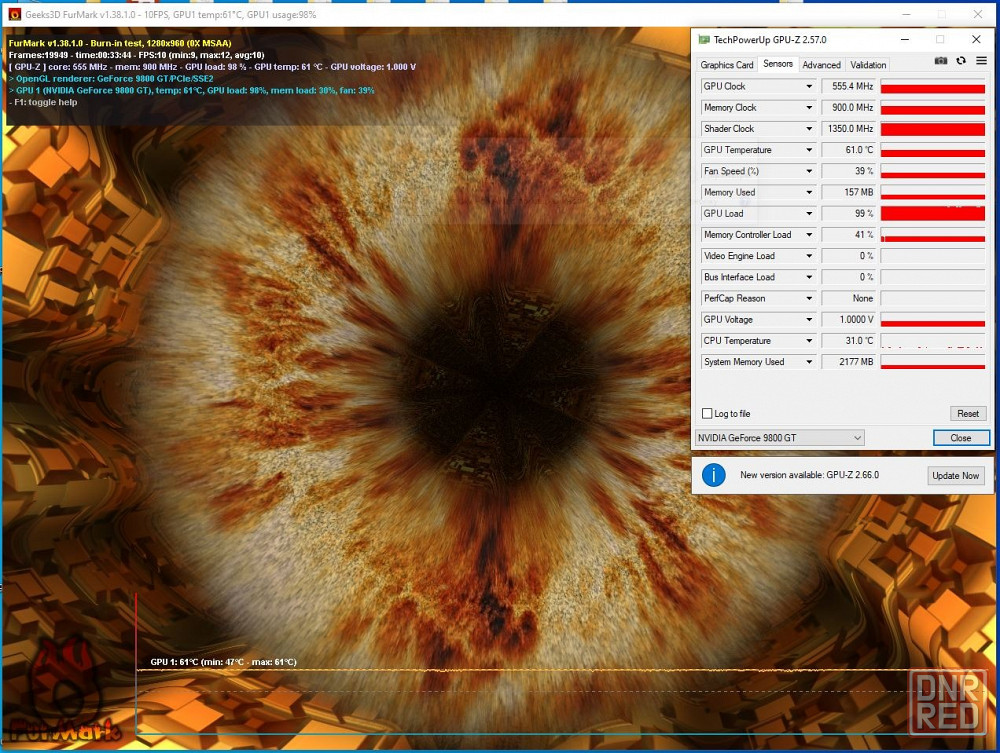This screenshot has width=1000, height=753.
Task: Click the GPU Load red graph bar
Action: coord(932,213)
